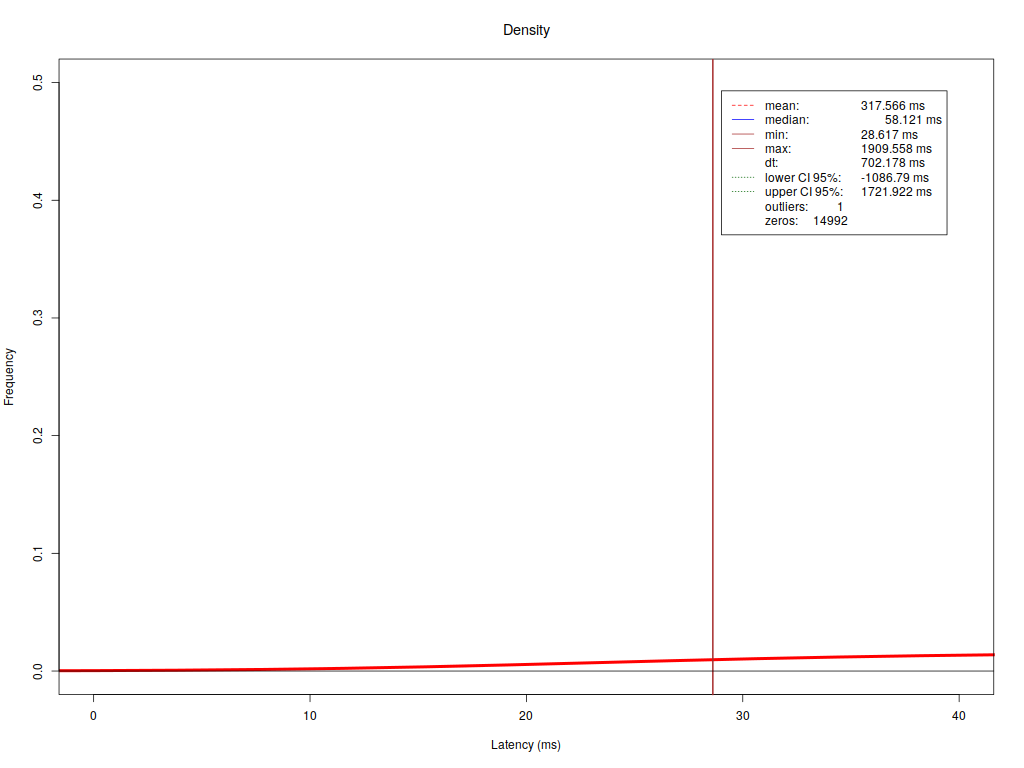Click the zeros count "14992"
This screenshot has height=768, width=1024.
830,221
